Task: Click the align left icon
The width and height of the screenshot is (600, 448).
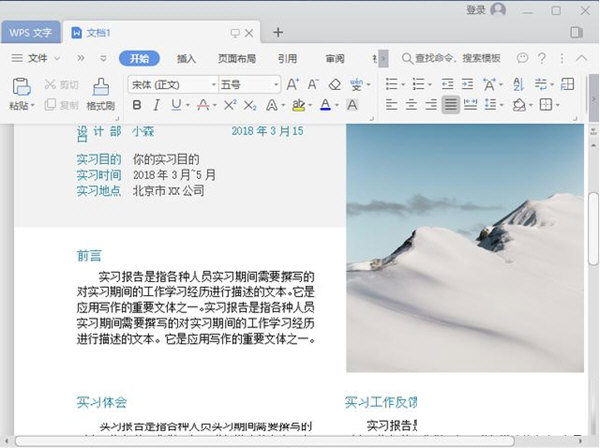Action: click(392, 105)
